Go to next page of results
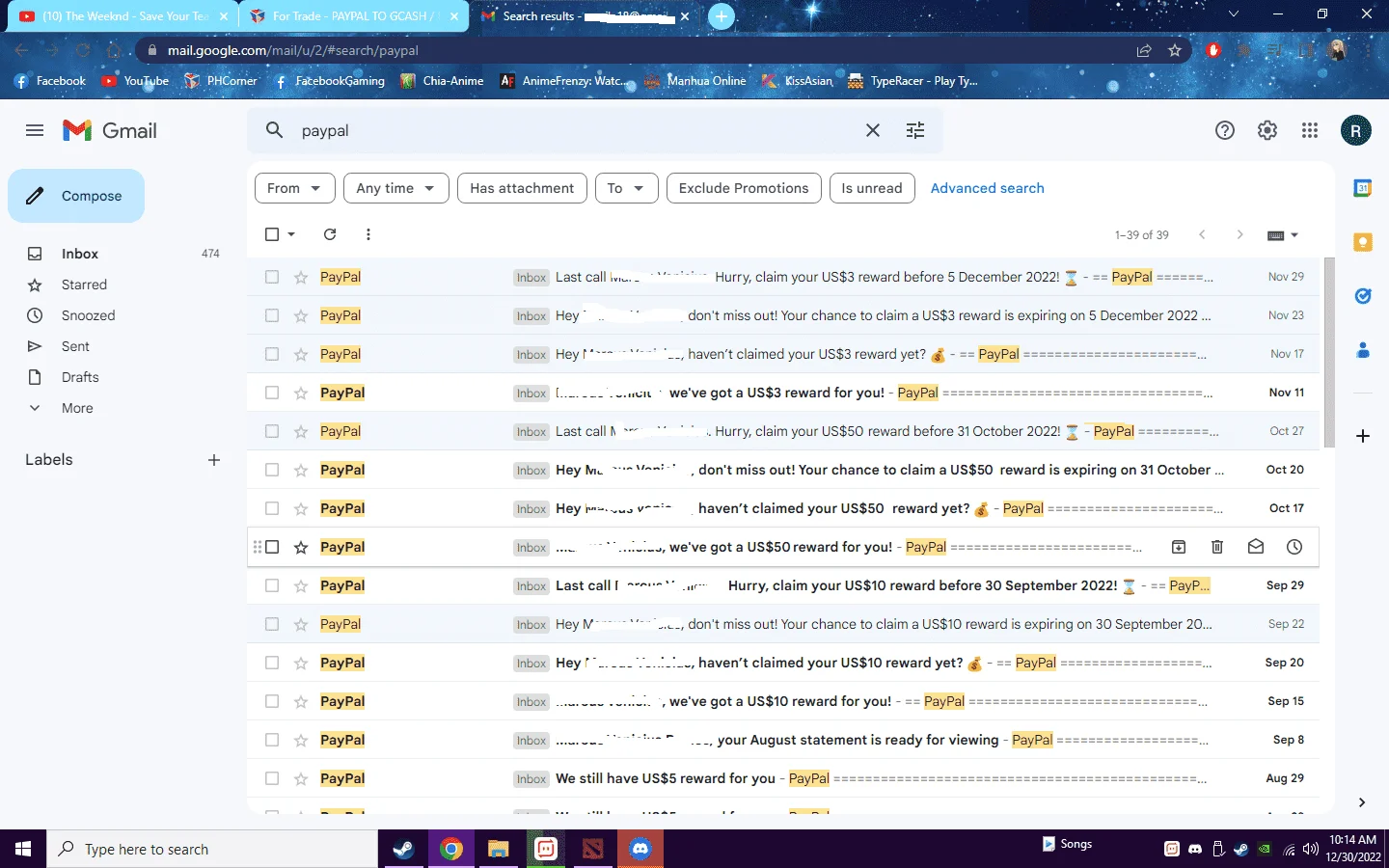This screenshot has height=868, width=1389. coord(1239,234)
